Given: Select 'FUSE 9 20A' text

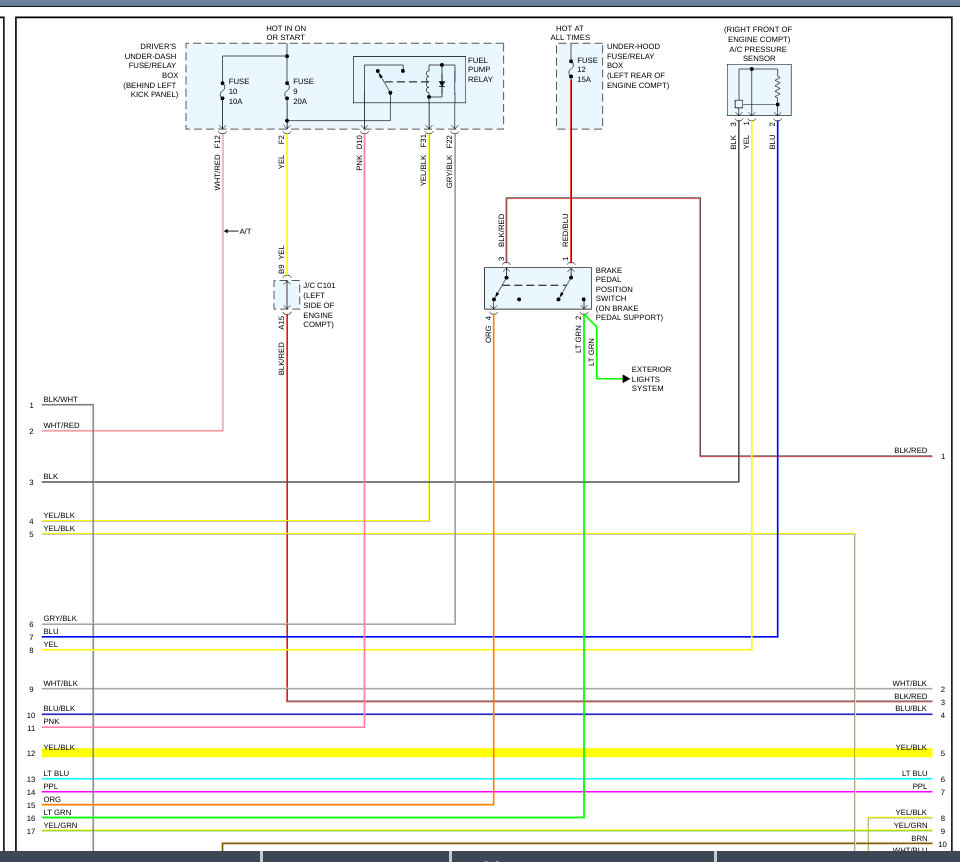Looking at the screenshot, I should point(303,91).
